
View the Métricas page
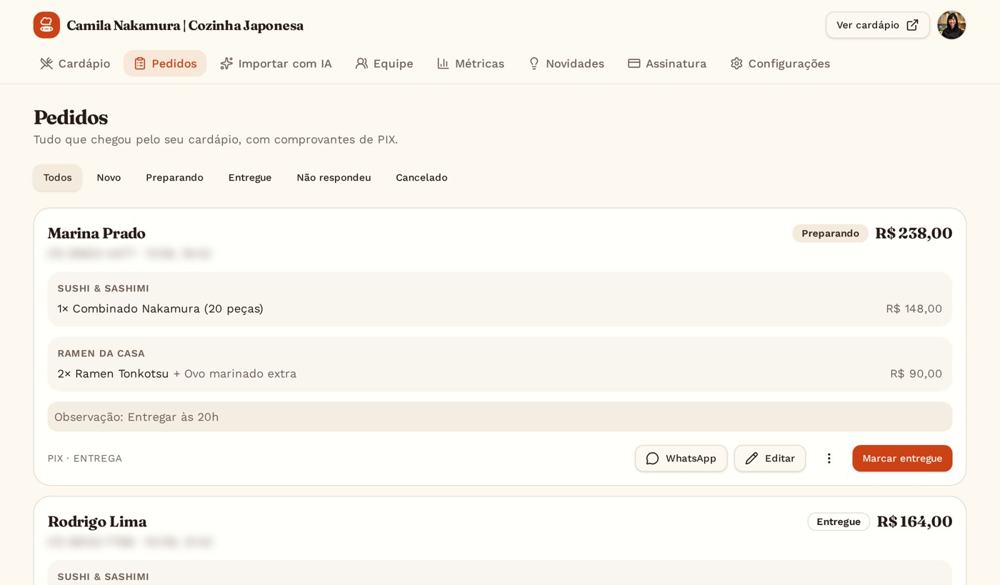[x=471, y=63]
